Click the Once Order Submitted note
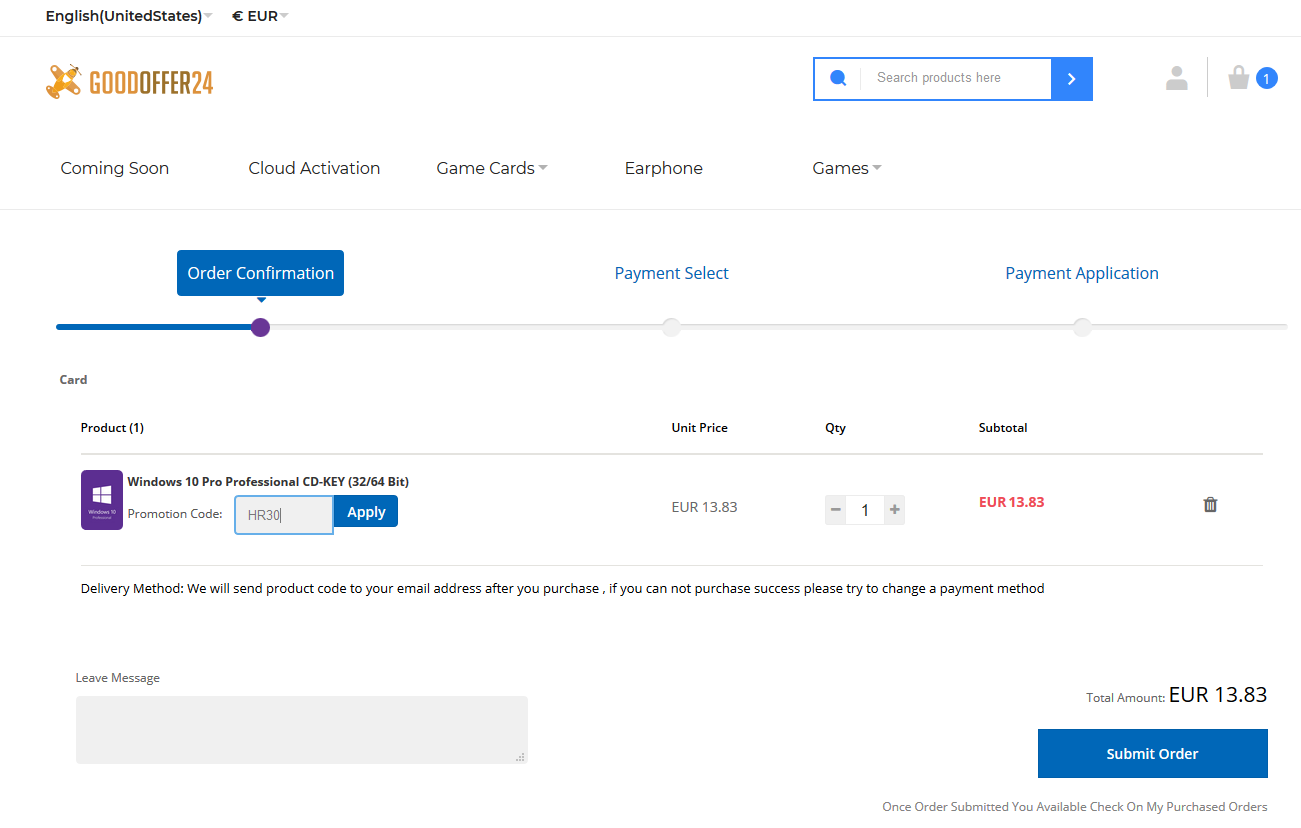Screen dimensions: 1301x828 1074,807
